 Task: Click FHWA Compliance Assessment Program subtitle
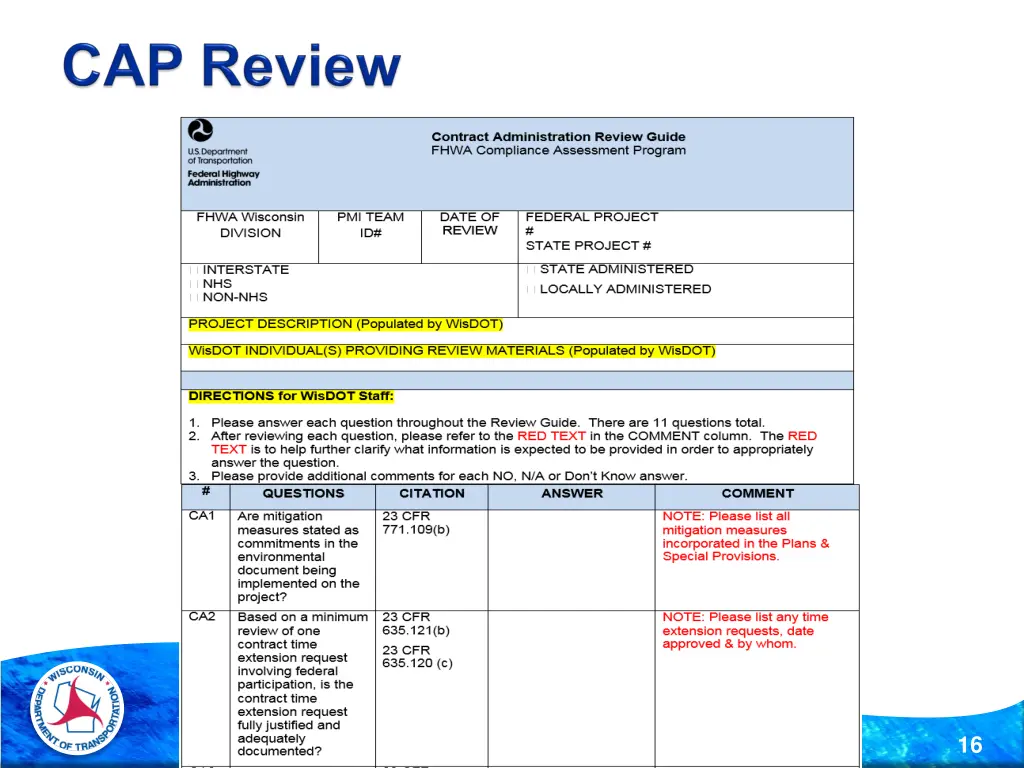(558, 150)
